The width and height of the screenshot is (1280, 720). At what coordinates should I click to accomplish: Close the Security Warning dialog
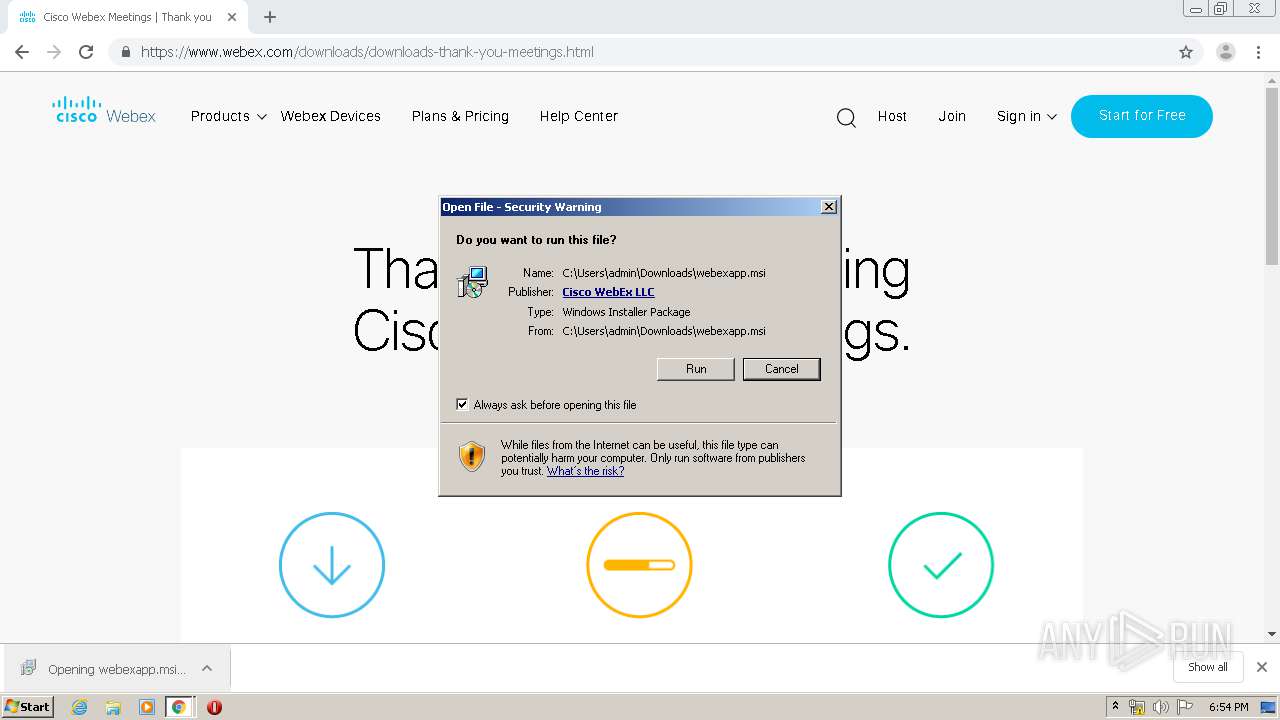pos(829,207)
